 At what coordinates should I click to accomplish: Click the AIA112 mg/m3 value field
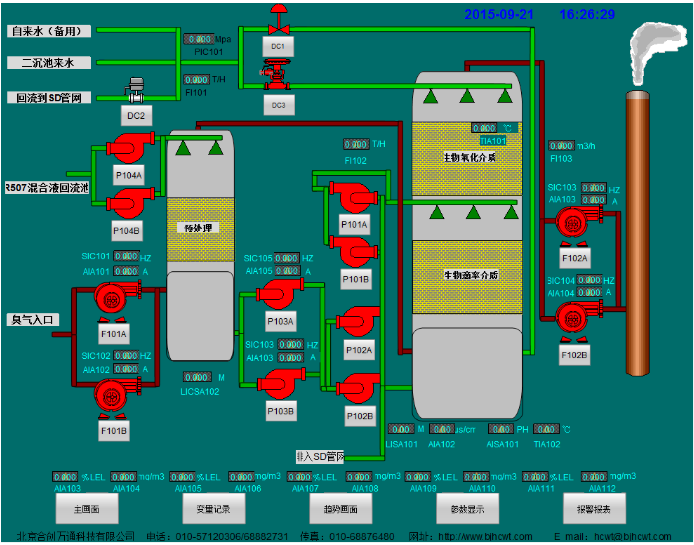(594, 477)
